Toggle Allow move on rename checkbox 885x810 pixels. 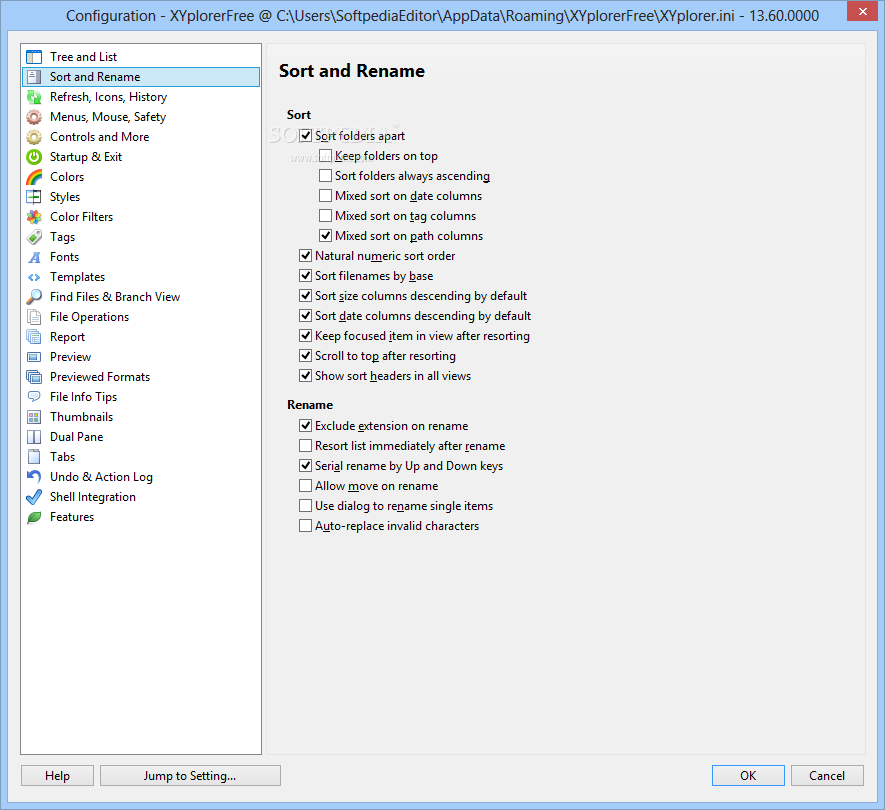point(305,486)
